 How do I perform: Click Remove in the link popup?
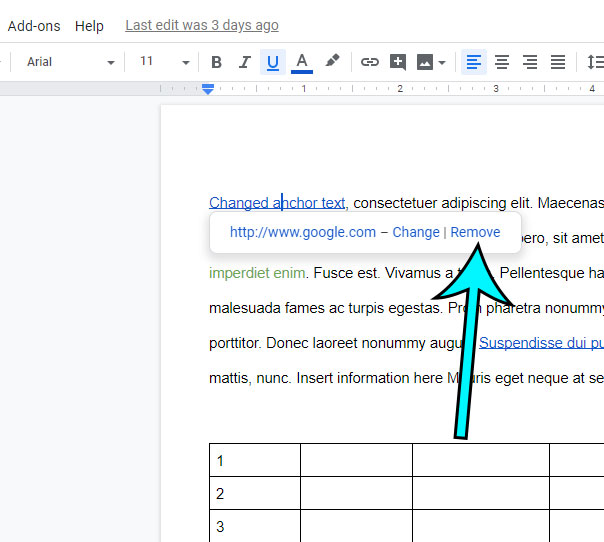click(475, 232)
